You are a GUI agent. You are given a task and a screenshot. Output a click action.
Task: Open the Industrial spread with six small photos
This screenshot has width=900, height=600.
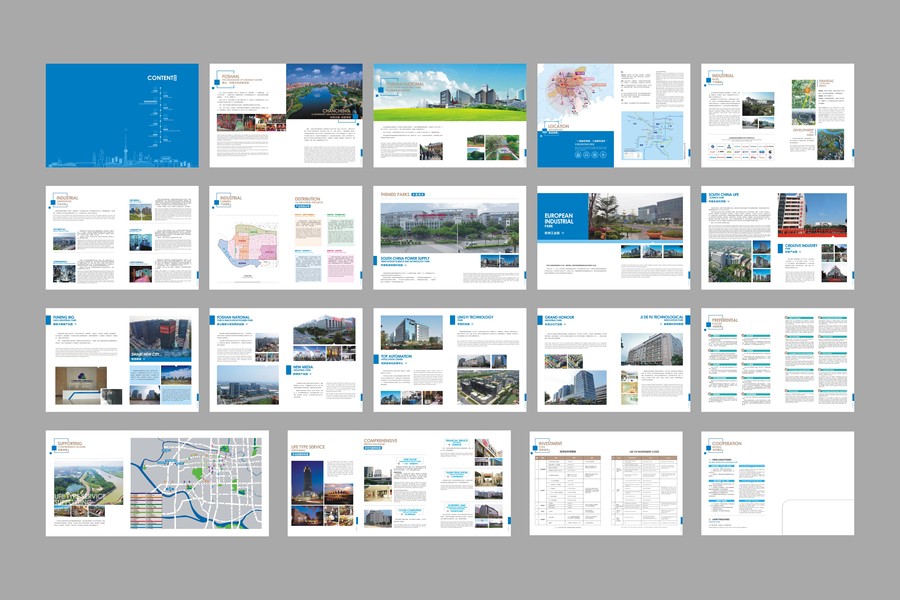(122, 238)
